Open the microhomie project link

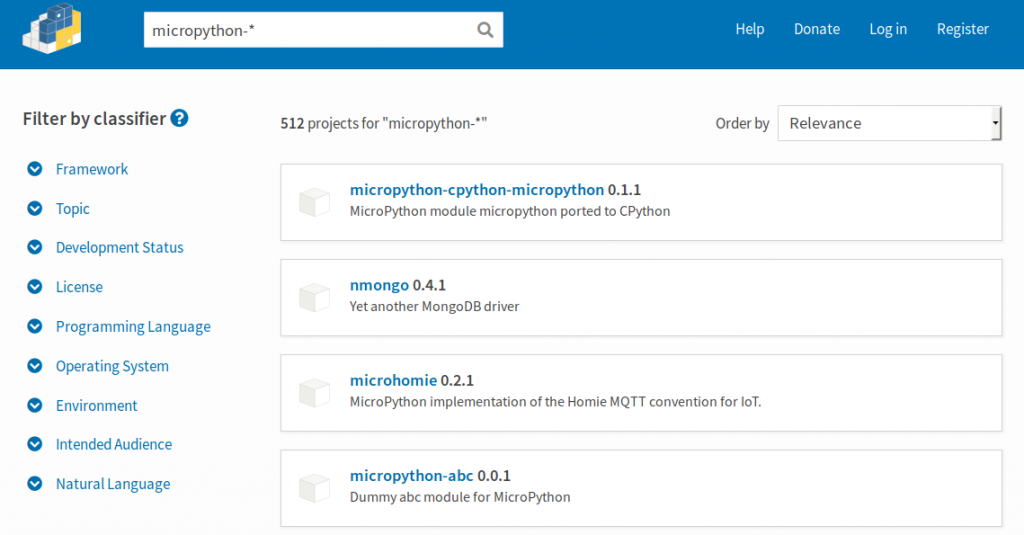(393, 380)
